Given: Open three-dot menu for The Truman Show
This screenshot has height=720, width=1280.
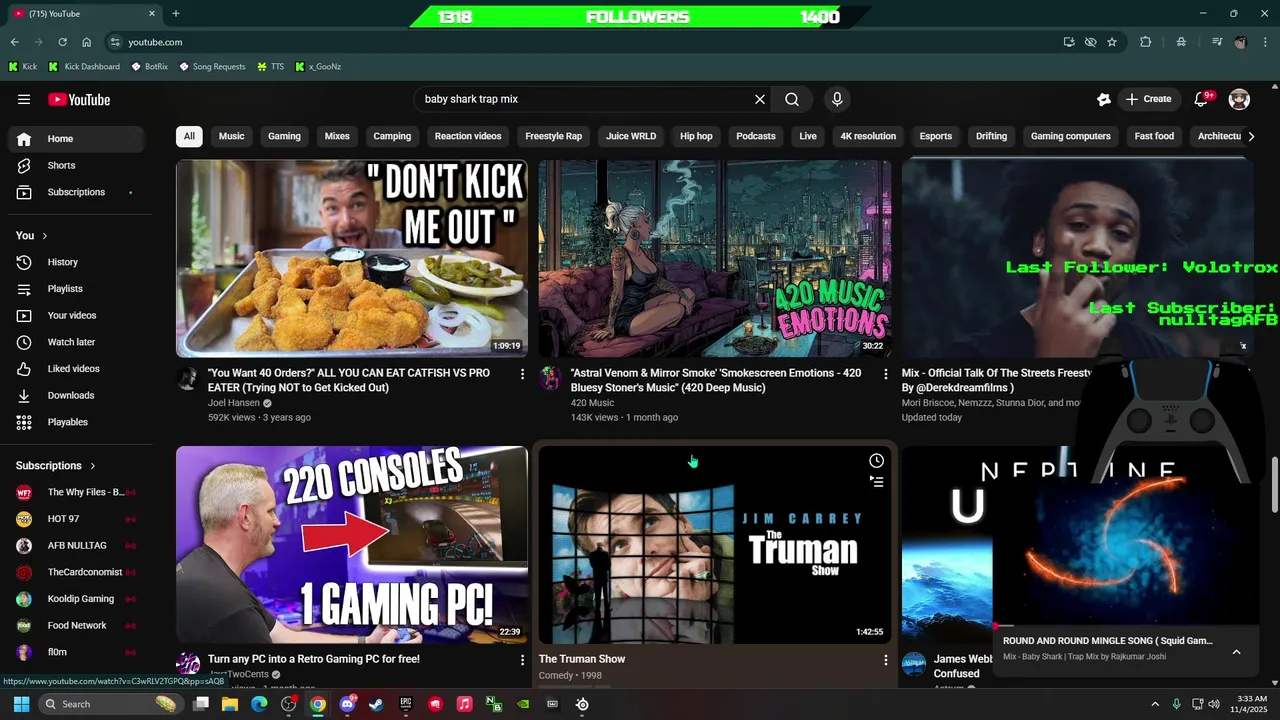Looking at the screenshot, I should click(x=885, y=660).
